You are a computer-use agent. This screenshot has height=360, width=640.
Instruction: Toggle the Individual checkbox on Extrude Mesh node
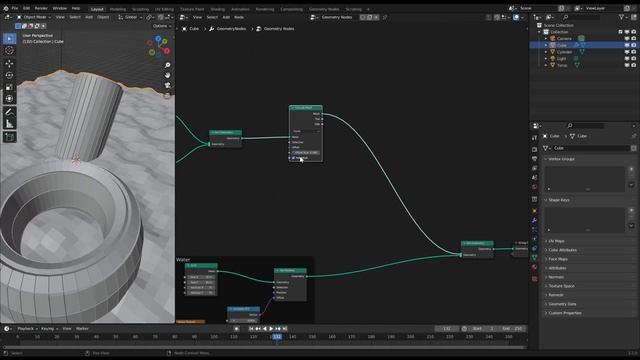pyautogui.click(x=293, y=158)
